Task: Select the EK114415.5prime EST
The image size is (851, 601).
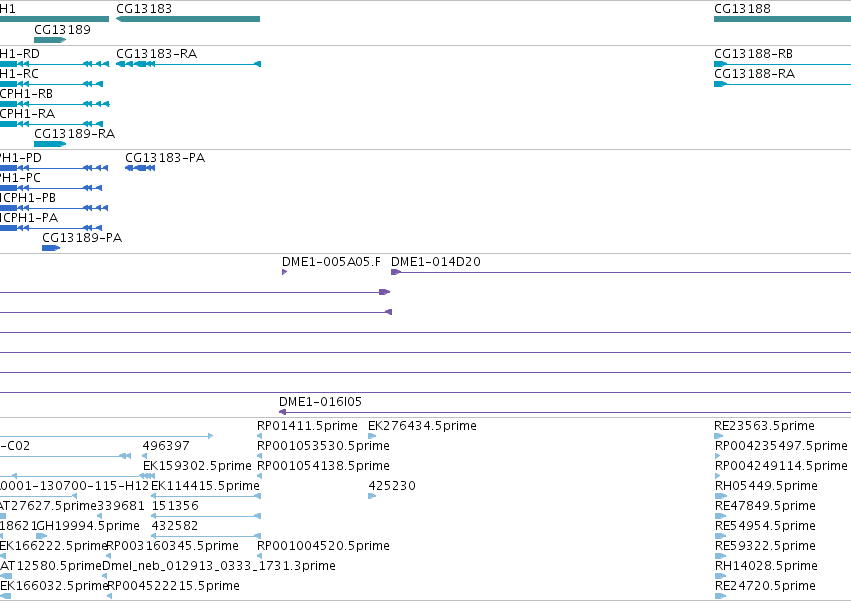Action: [206, 496]
